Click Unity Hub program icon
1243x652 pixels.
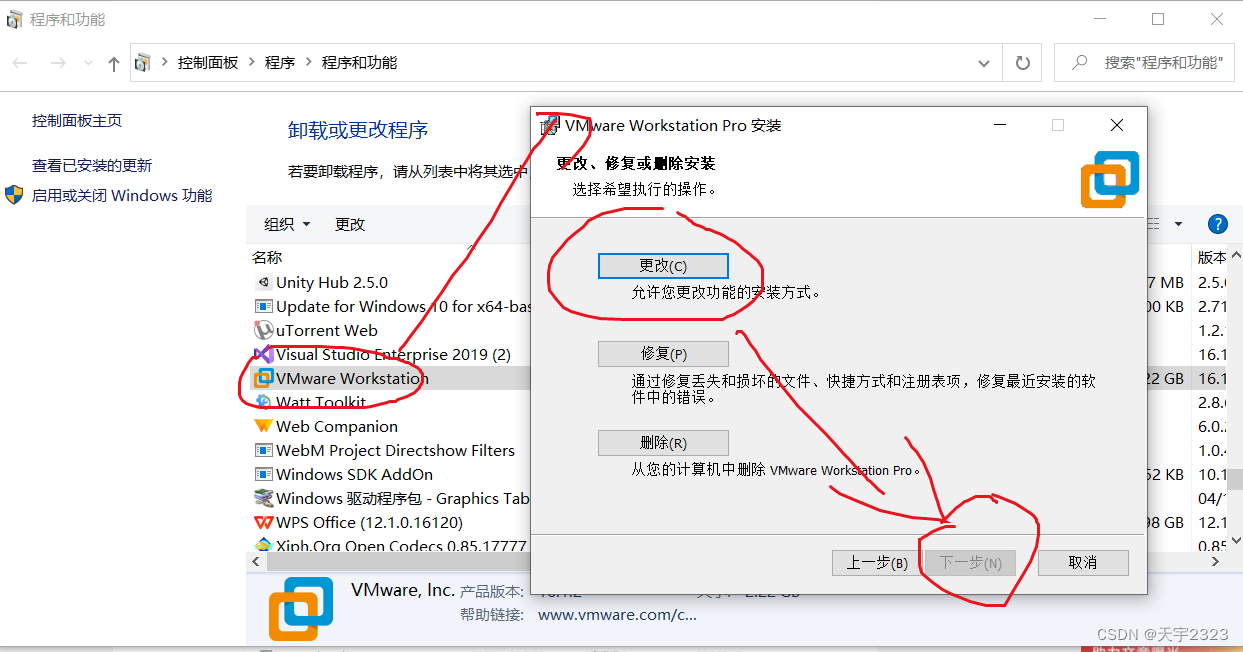pyautogui.click(x=263, y=282)
